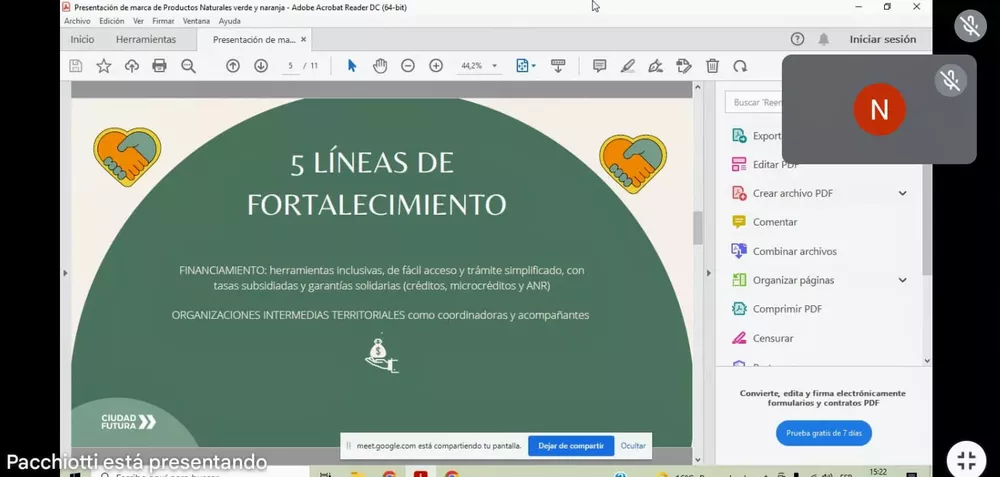Select the highlighter pen tool
This screenshot has height=477, width=1000.
click(x=628, y=66)
